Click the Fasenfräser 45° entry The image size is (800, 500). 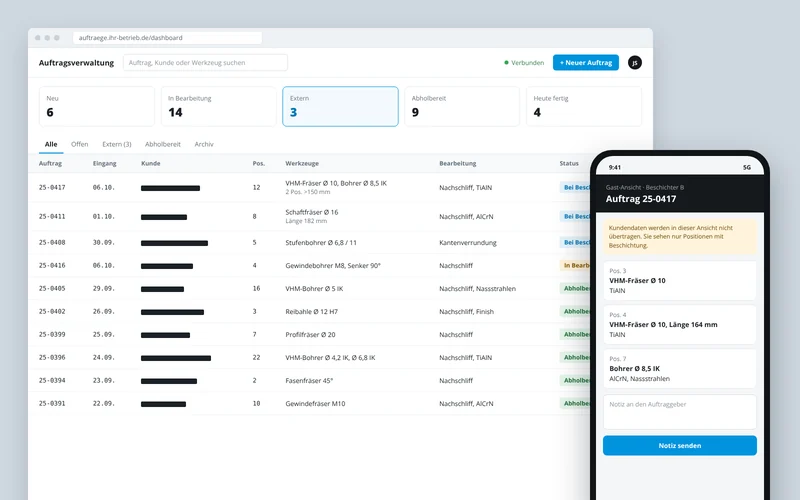click(x=309, y=380)
